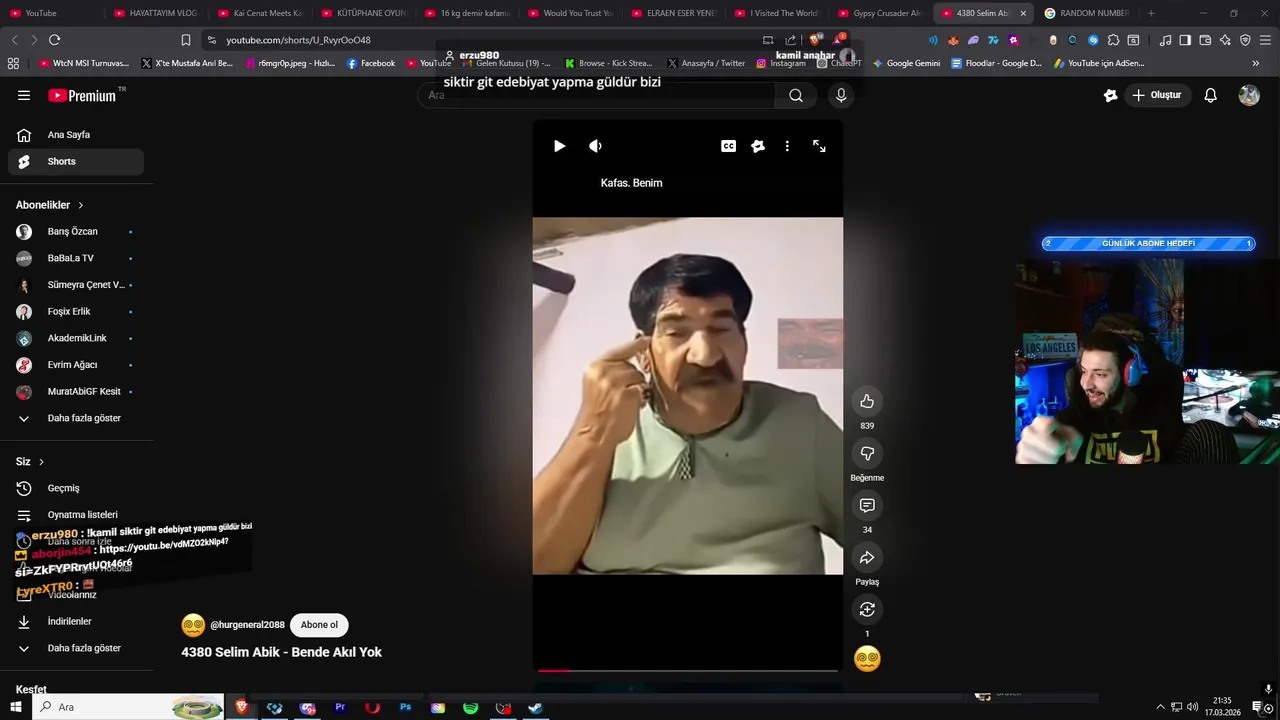The image size is (1280, 720).
Task: Open Photoshop from the taskbar
Action: 405,707
